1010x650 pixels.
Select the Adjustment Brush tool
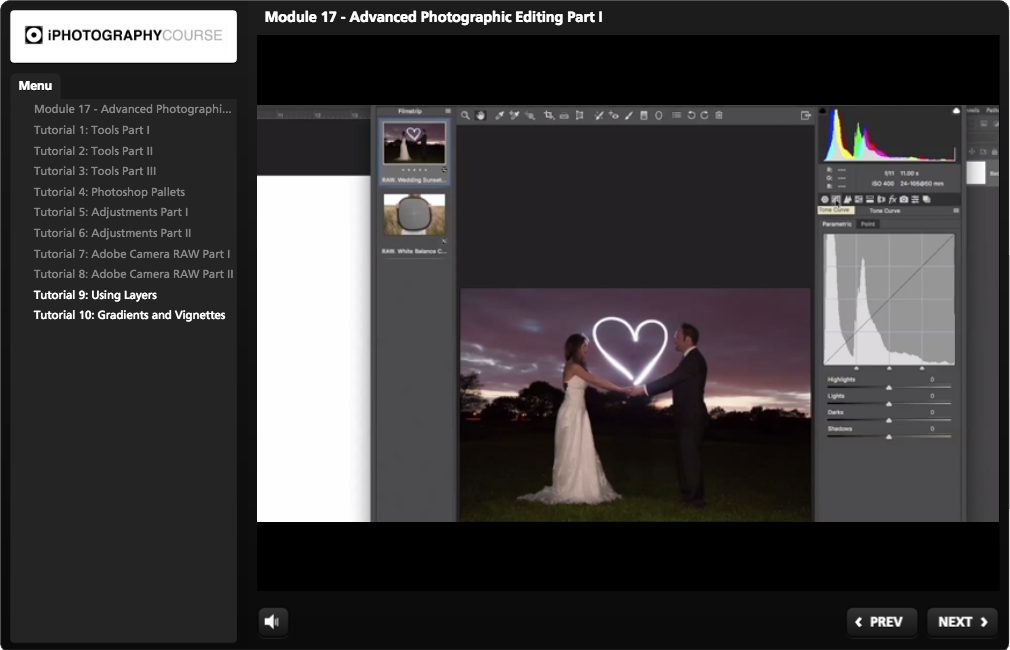click(x=629, y=115)
